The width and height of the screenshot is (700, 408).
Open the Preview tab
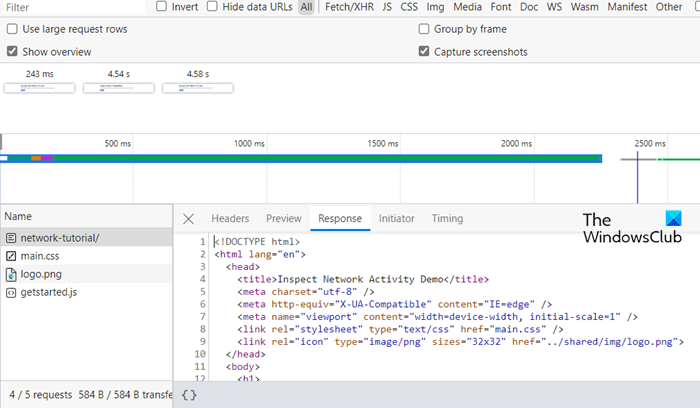[x=283, y=219]
